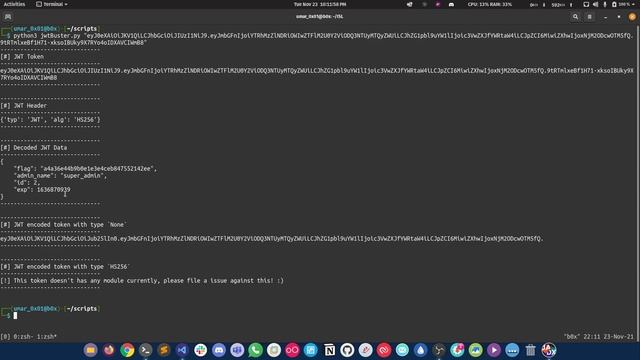
Task: Open Discord from the dock
Action: pyautogui.click(x=219, y=350)
